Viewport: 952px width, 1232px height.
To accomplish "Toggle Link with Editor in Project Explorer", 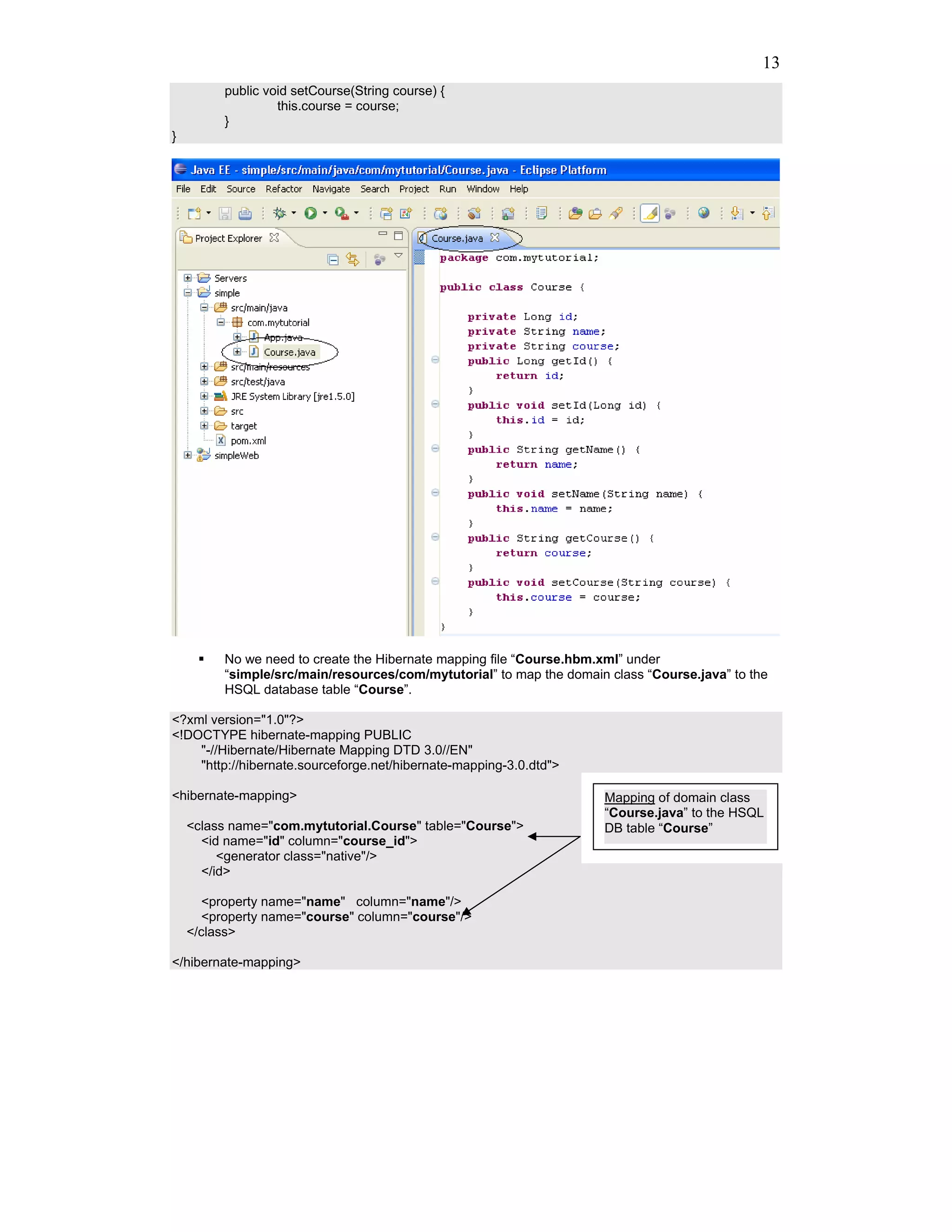I will (x=352, y=259).
